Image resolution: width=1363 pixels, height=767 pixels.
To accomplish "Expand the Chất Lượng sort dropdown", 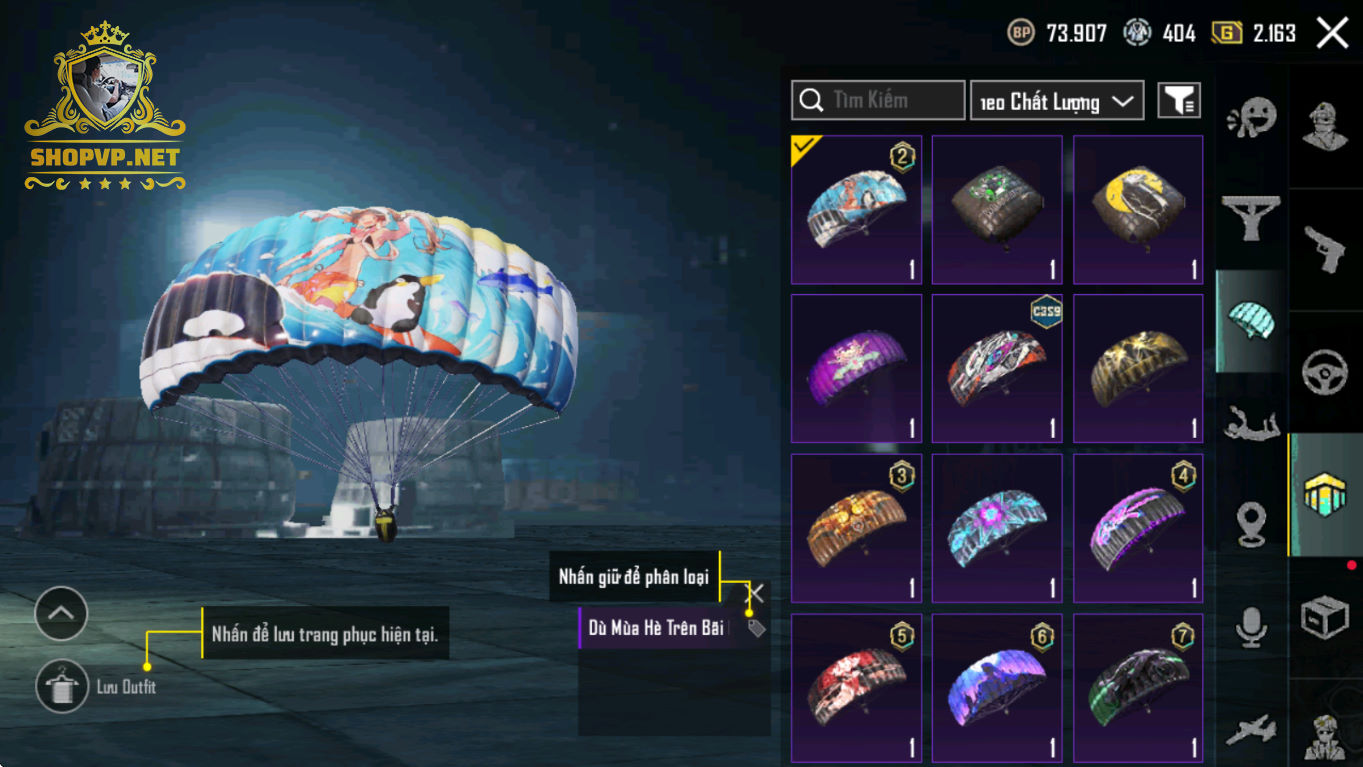I will point(1057,100).
